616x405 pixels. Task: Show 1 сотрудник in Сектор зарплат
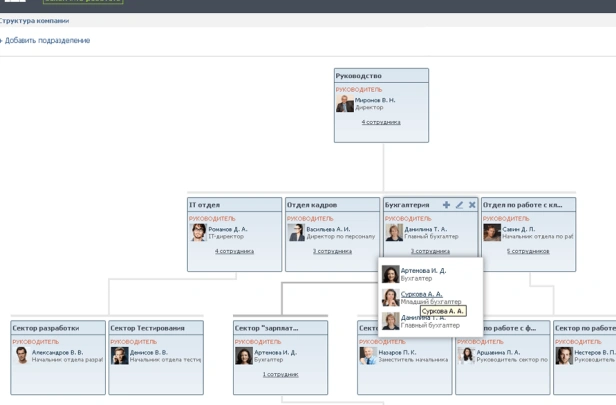(280, 374)
